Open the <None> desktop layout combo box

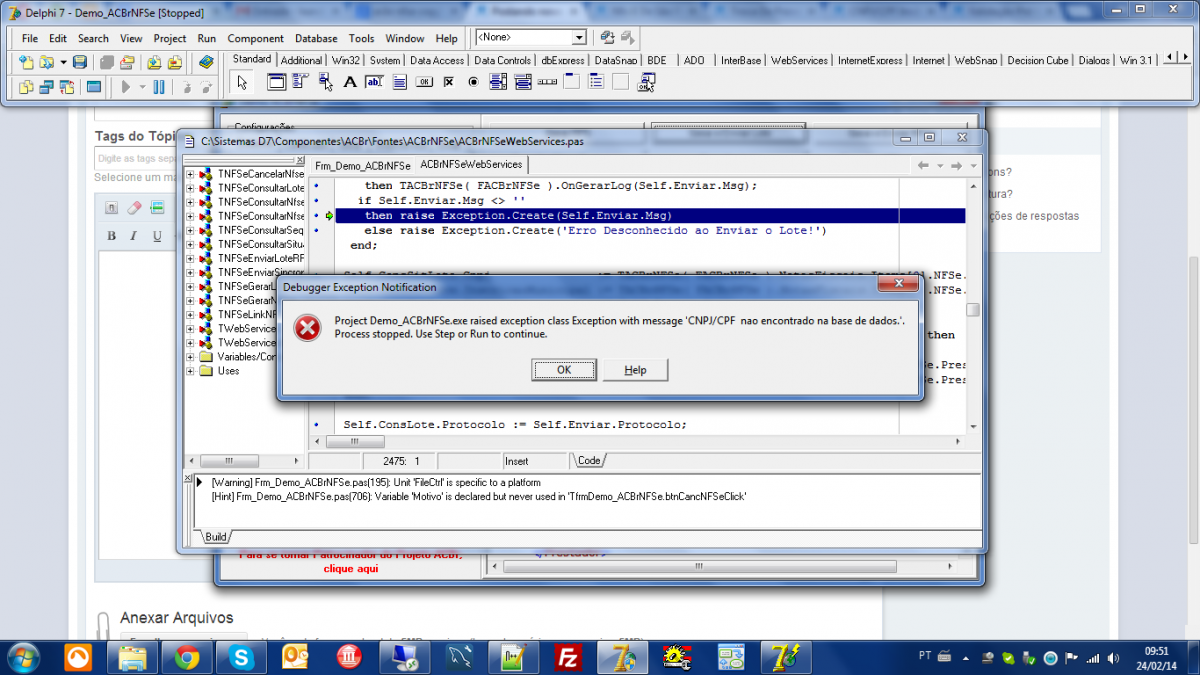530,37
